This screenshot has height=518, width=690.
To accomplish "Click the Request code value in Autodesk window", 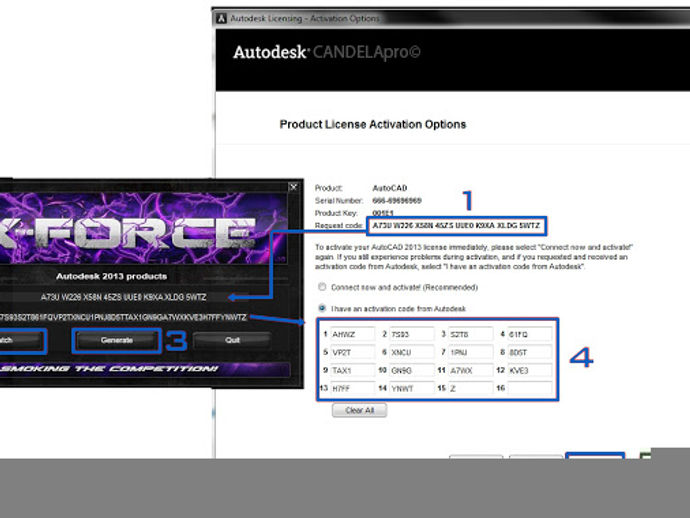I will click(x=456, y=225).
